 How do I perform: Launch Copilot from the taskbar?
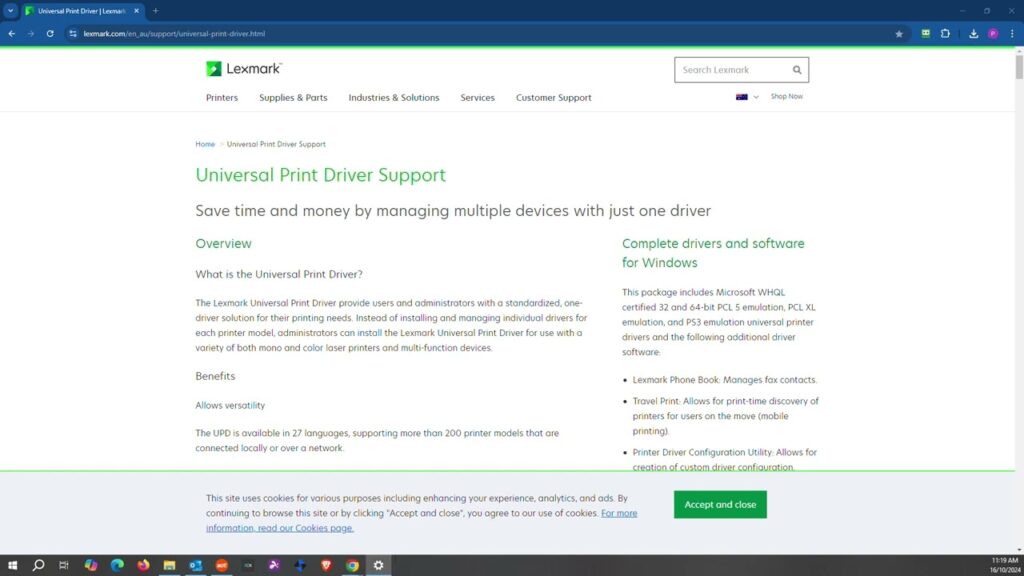[x=91, y=565]
